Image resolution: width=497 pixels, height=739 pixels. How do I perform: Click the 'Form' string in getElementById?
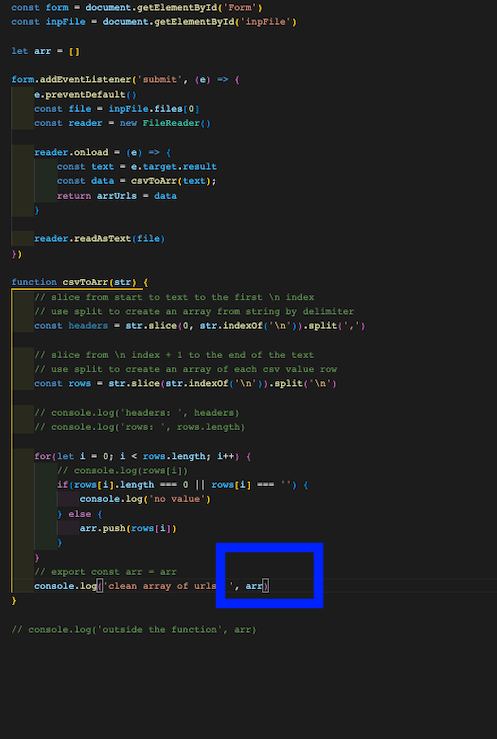point(240,8)
